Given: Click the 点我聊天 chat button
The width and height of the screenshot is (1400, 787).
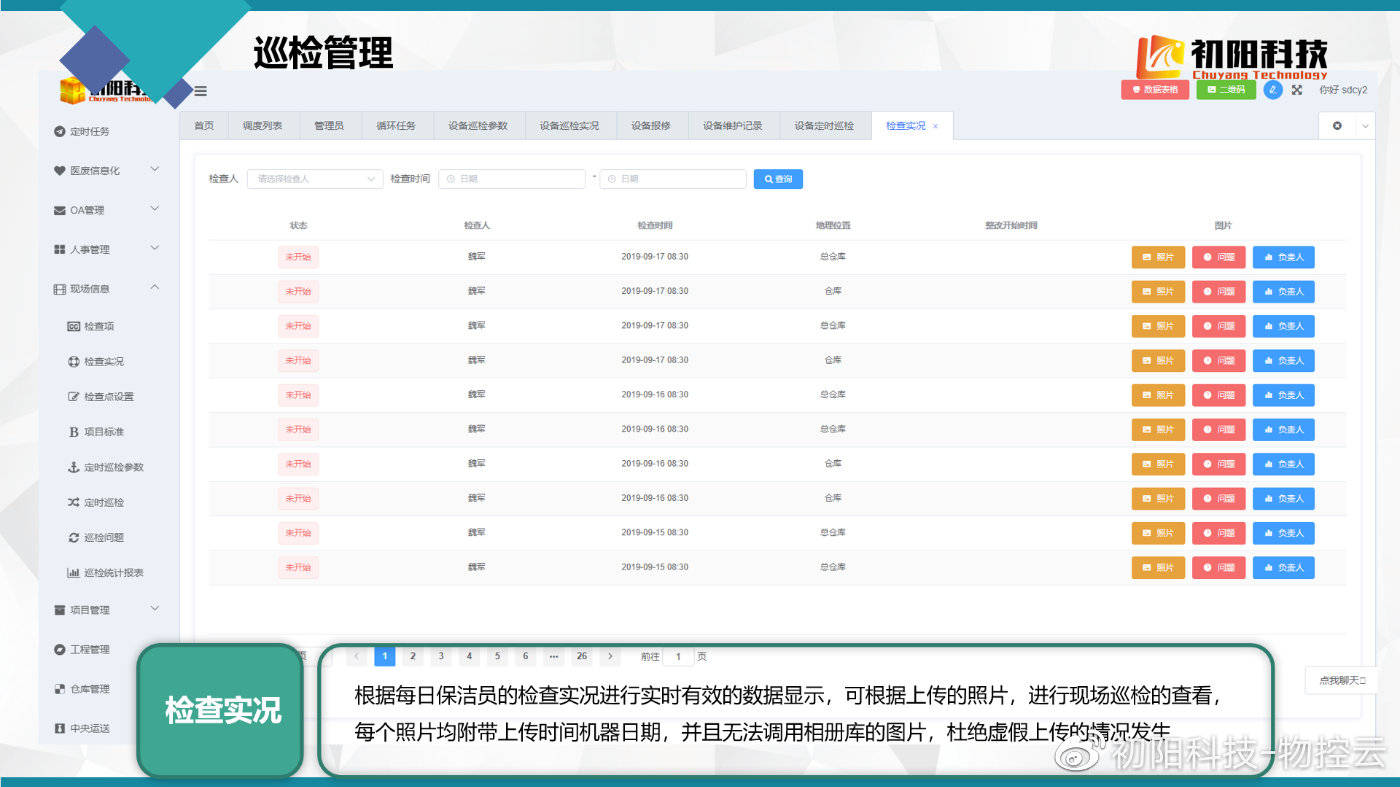Looking at the screenshot, I should point(1341,680).
